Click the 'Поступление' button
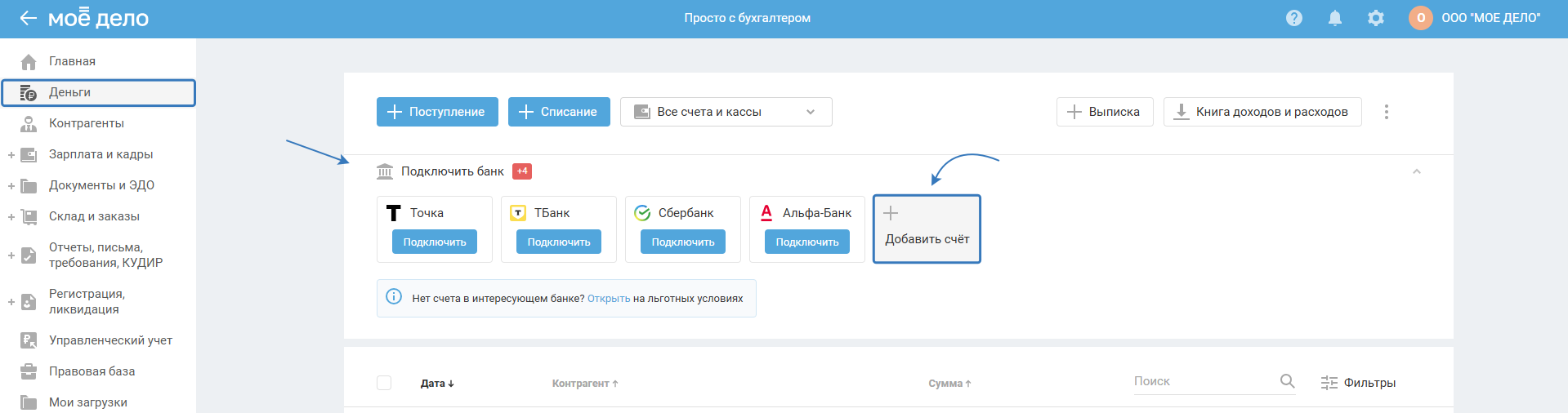 [x=436, y=112]
